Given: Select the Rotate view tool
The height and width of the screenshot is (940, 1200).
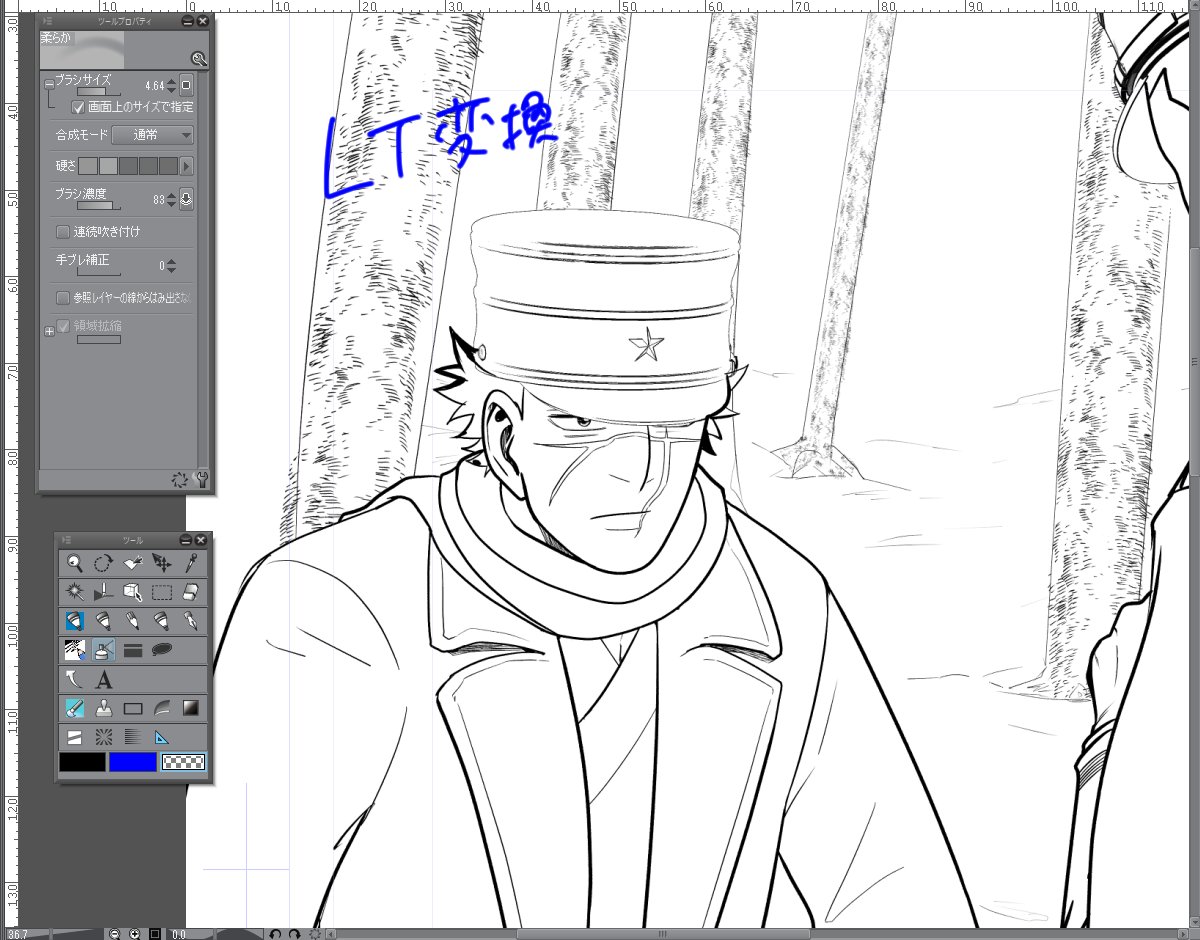Looking at the screenshot, I should (102, 562).
